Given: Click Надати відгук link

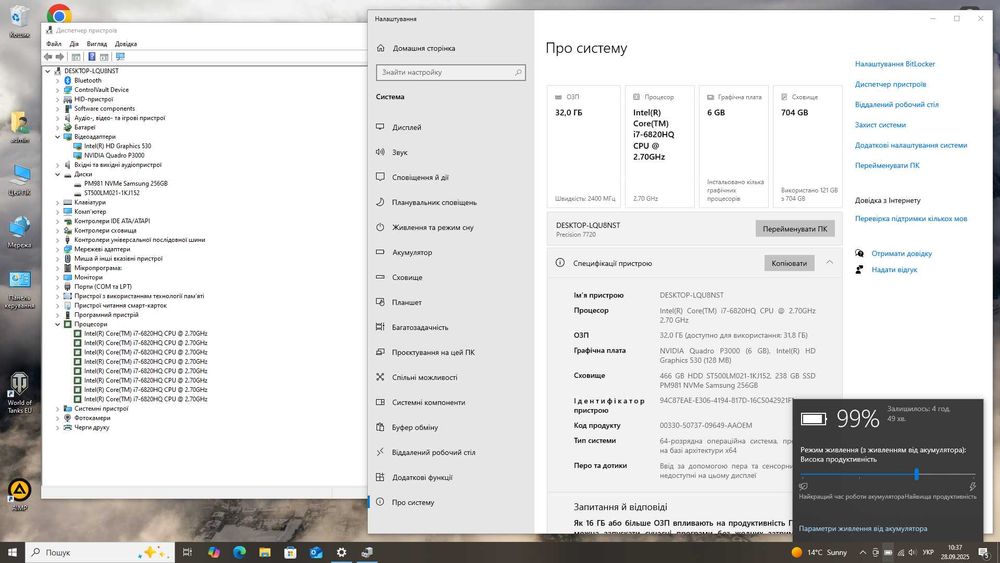Looking at the screenshot, I should click(x=894, y=270).
